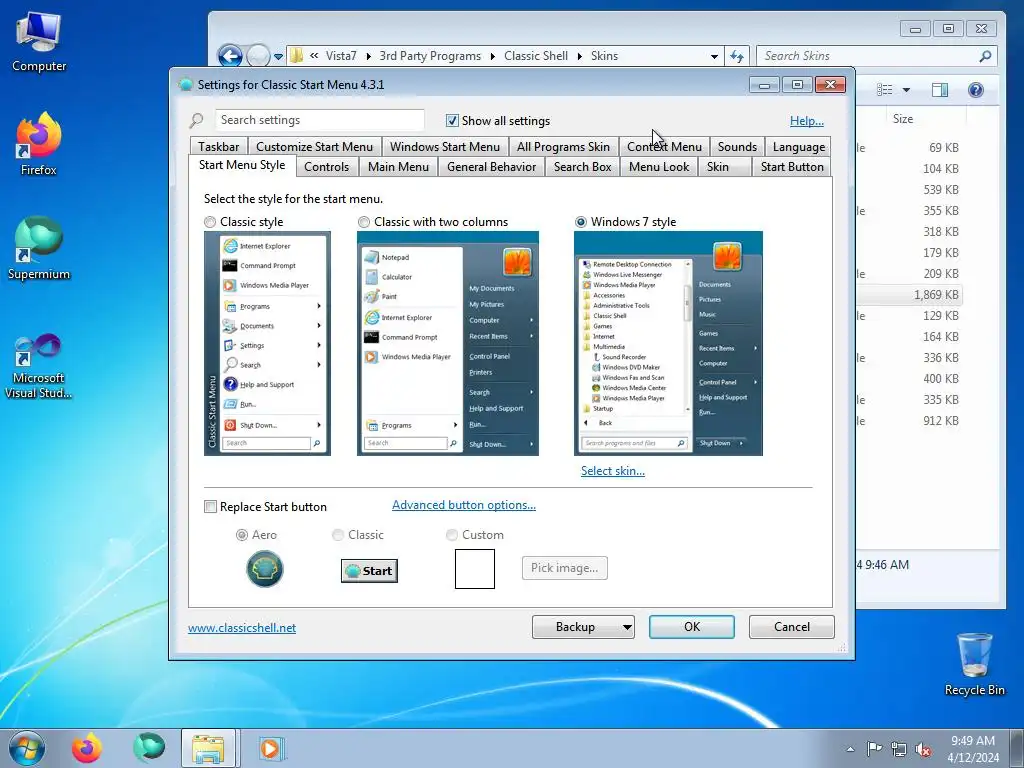1024x768 pixels.
Task: Expand the Classic Shell breadcrumb arrow
Action: pyautogui.click(x=580, y=57)
